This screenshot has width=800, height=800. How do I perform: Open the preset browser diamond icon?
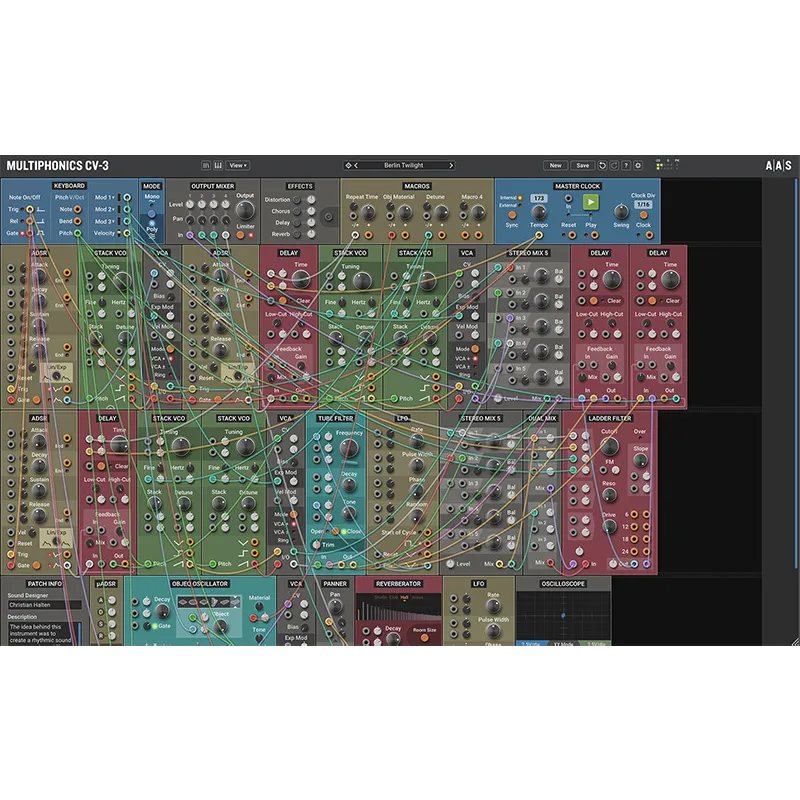coord(348,165)
